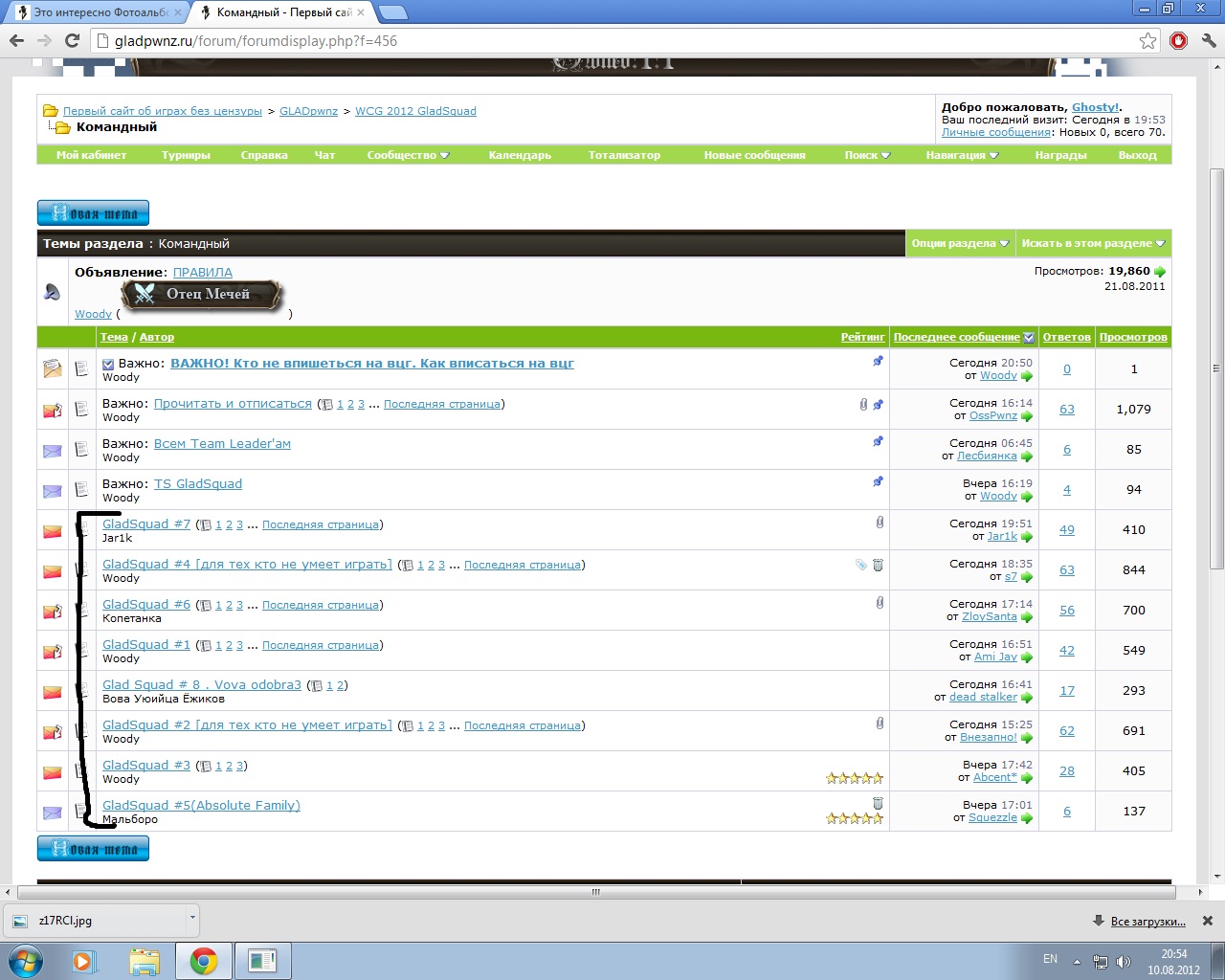Sort threads by Ответов column
Screen dimensions: 1225x980
tap(1066, 337)
